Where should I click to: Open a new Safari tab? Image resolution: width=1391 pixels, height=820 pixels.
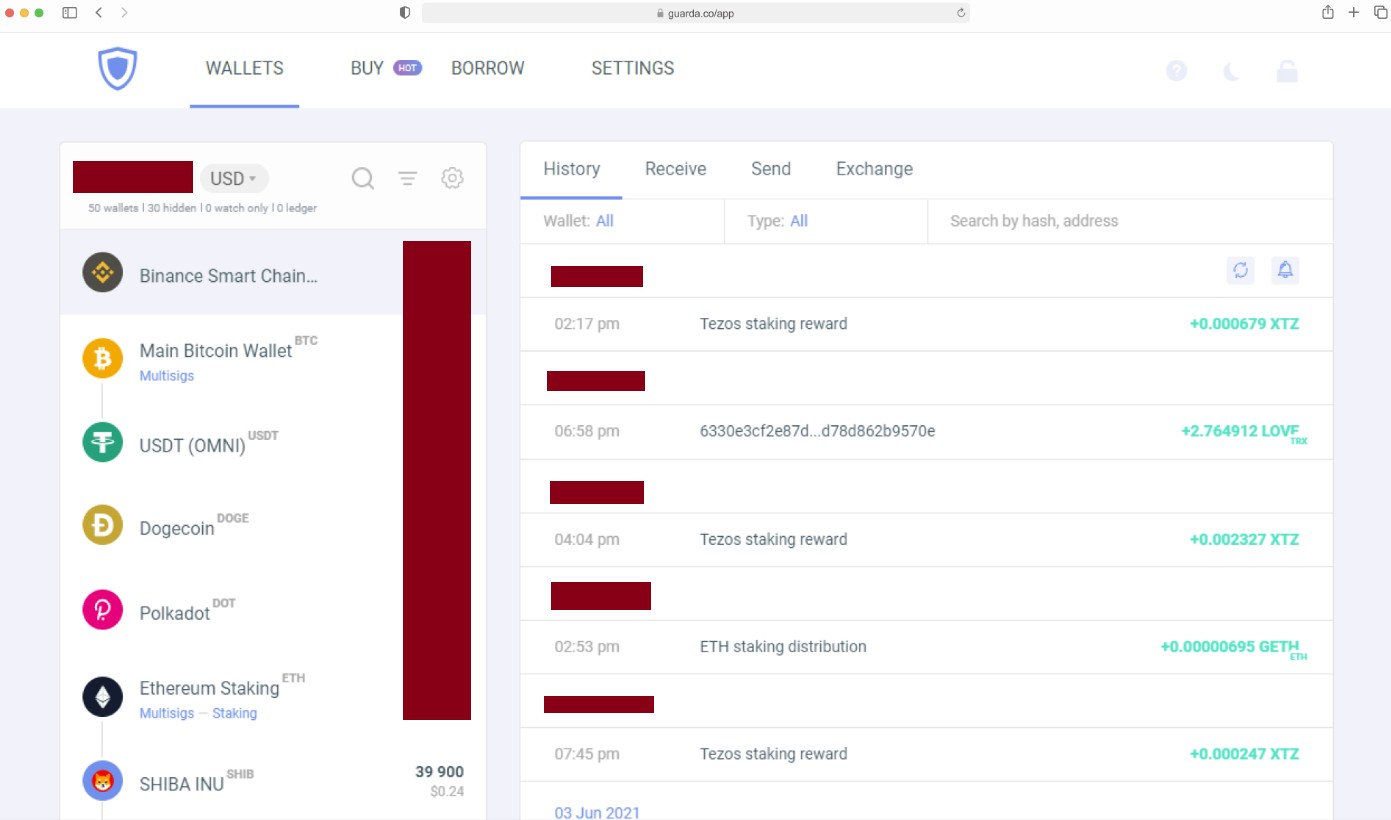(1354, 12)
